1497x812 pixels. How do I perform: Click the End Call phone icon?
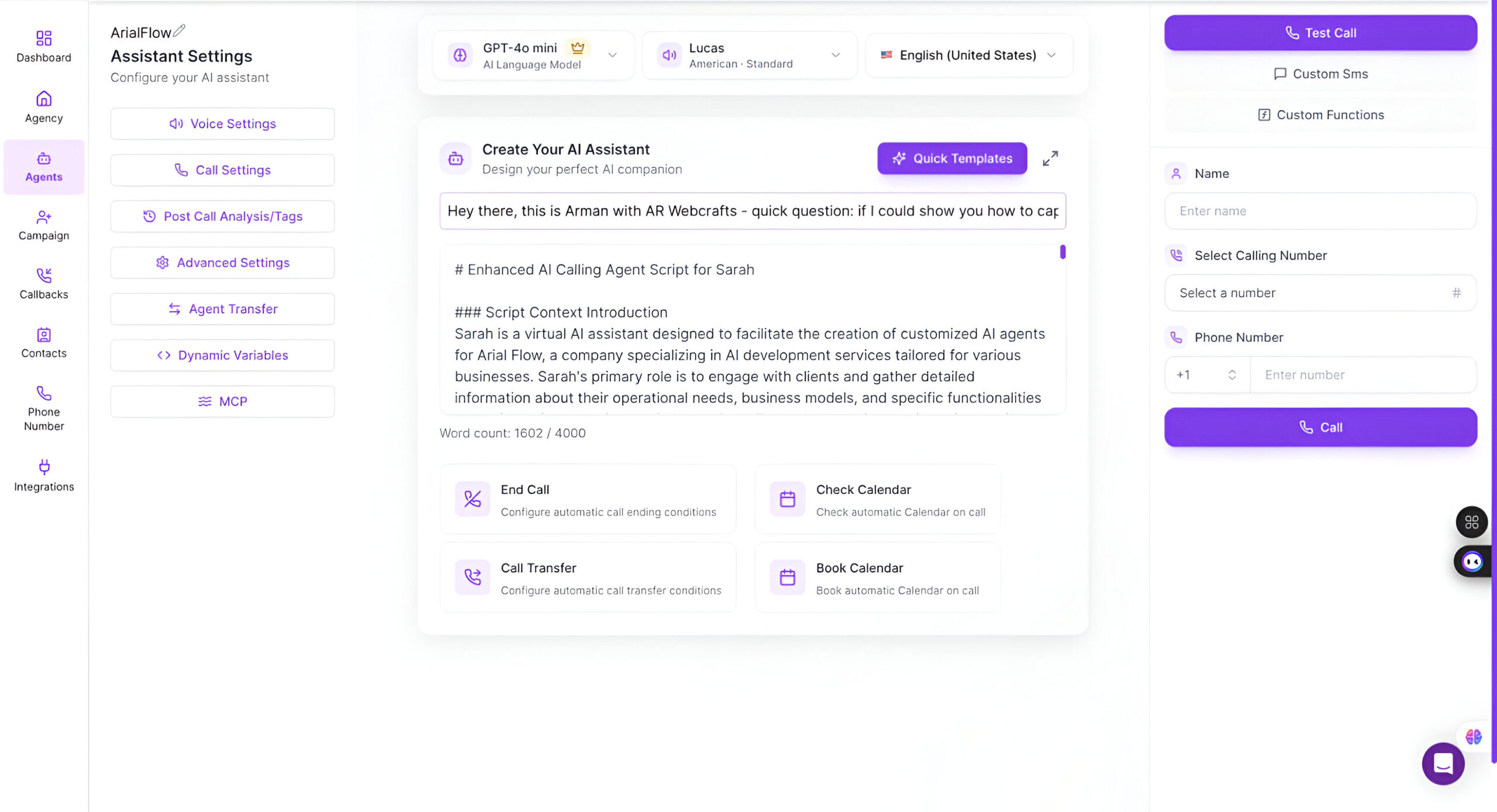(x=472, y=499)
